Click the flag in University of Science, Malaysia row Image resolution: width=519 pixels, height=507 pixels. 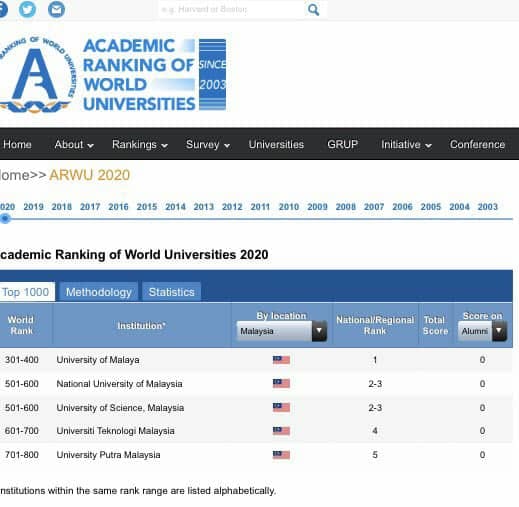(x=281, y=407)
